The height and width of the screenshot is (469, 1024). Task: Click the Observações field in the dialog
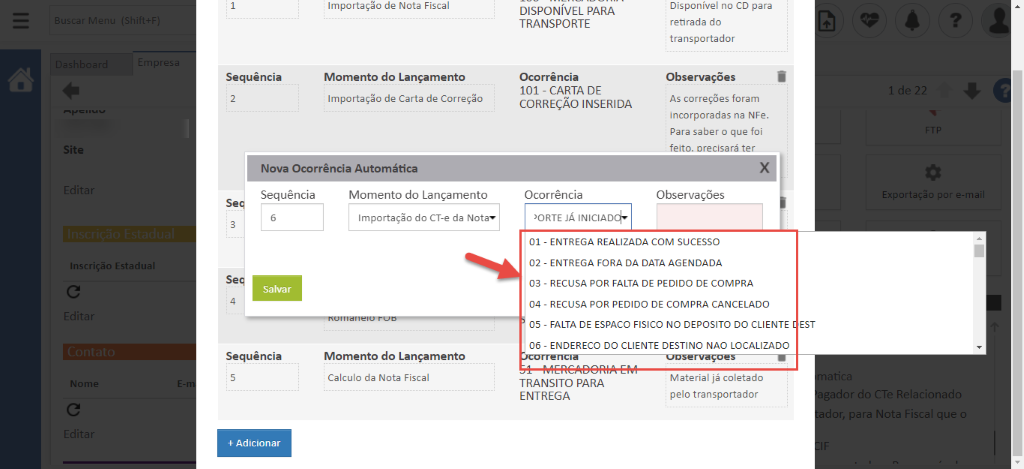[709, 217]
